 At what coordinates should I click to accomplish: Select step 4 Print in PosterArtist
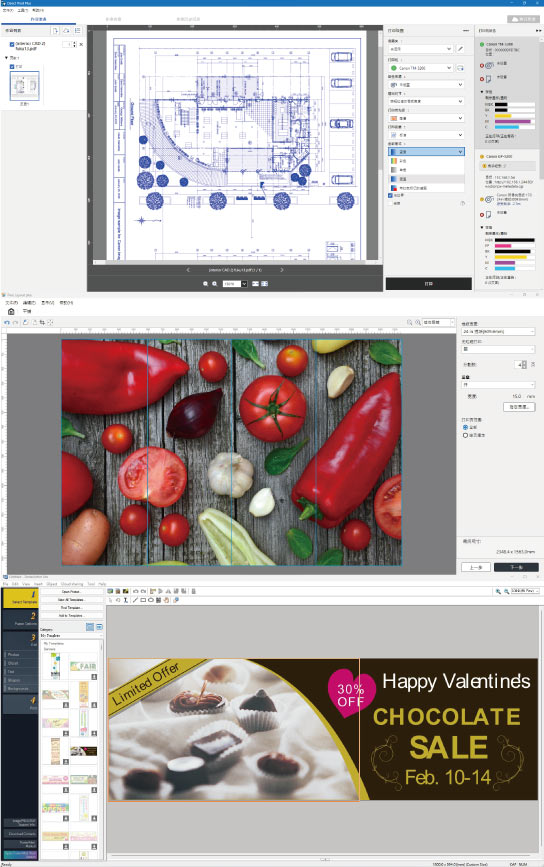pos(20,703)
